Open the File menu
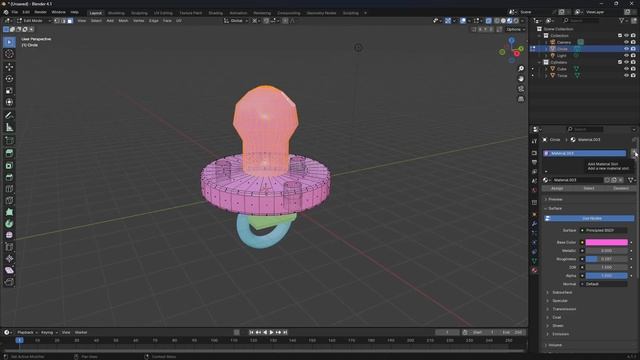640x360 pixels. pos(15,12)
